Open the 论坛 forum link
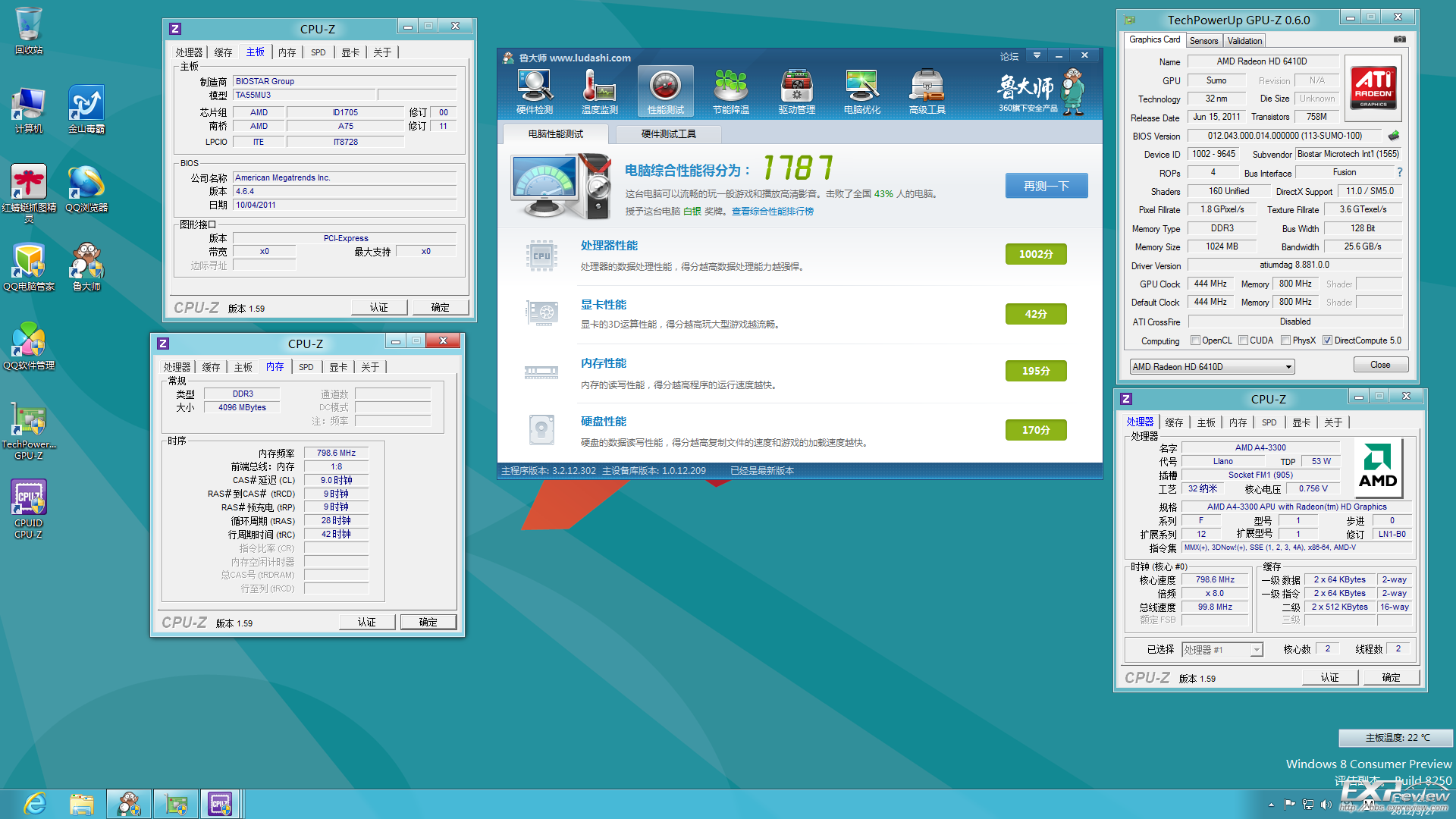Screen dimensions: 1456x819 (1009, 57)
